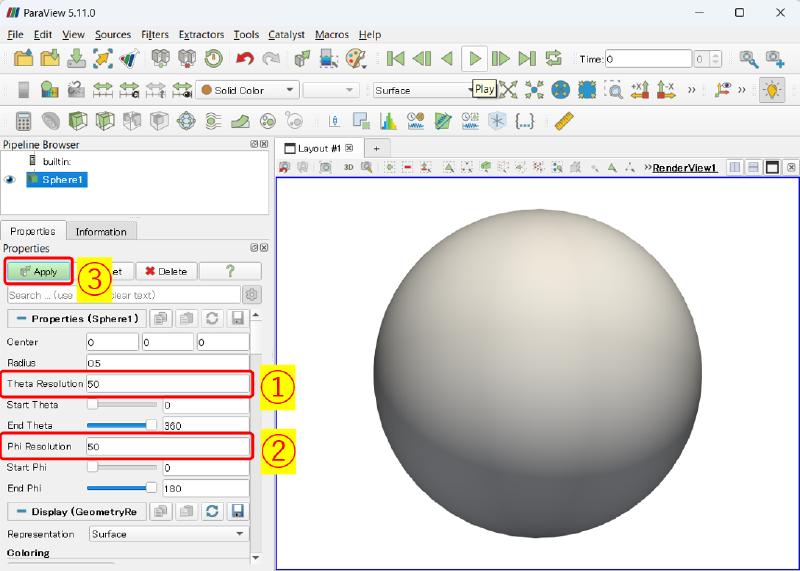
Task: Switch to the Information tab
Action: click(101, 231)
